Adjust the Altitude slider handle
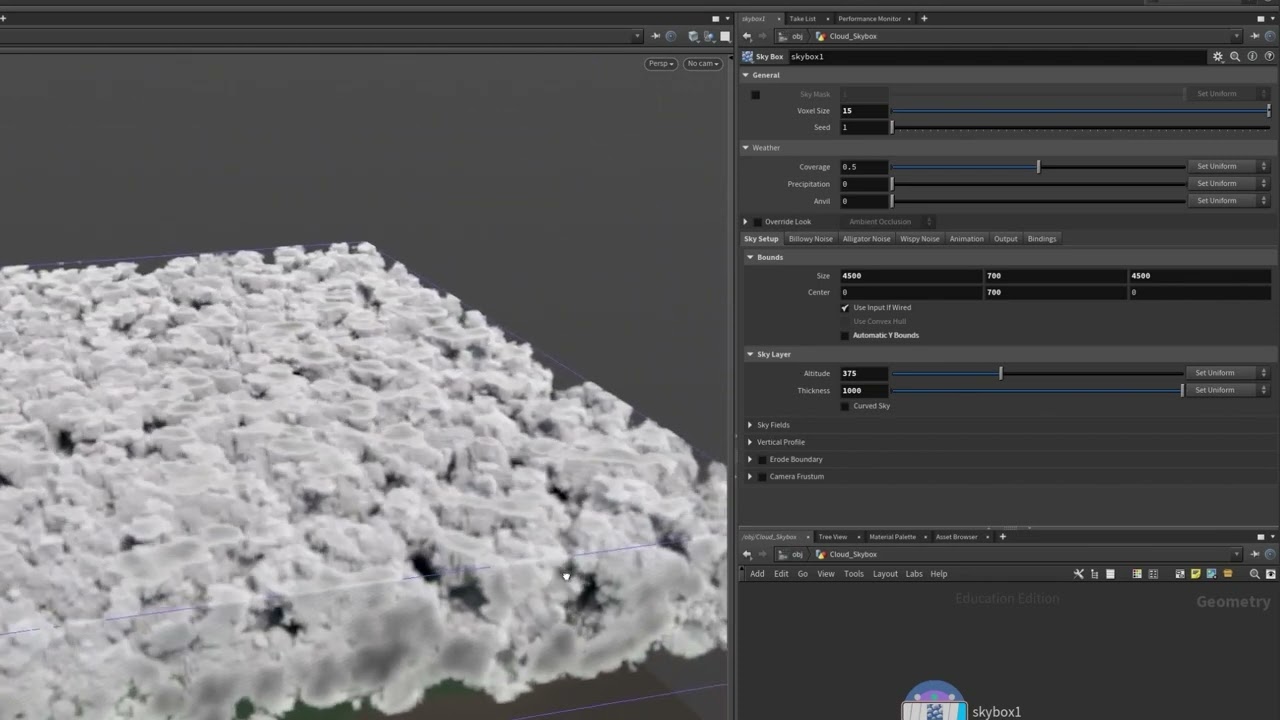The width and height of the screenshot is (1280, 720). pyautogui.click(x=1000, y=373)
